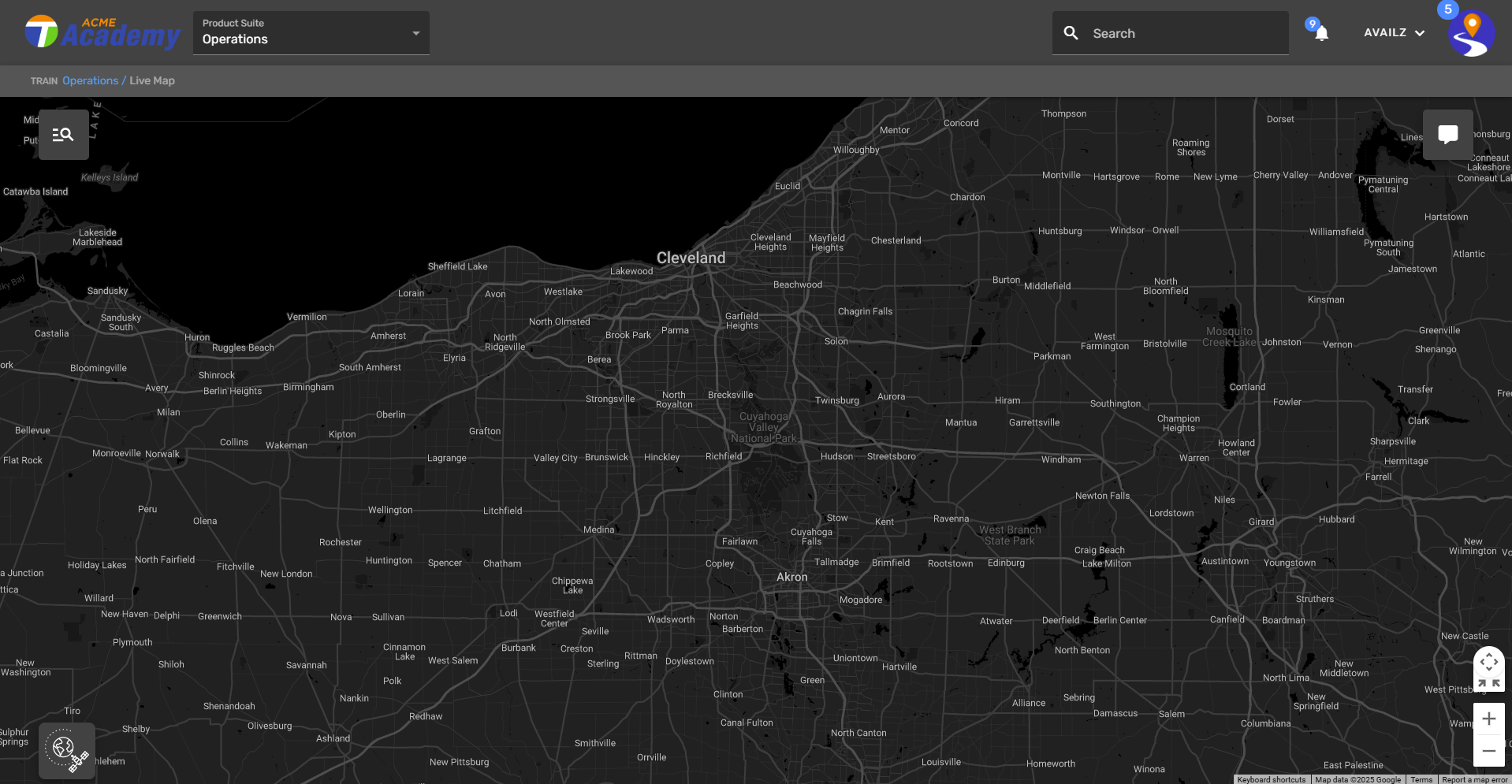
Task: Click the search magnifier icon
Action: pyautogui.click(x=1071, y=33)
